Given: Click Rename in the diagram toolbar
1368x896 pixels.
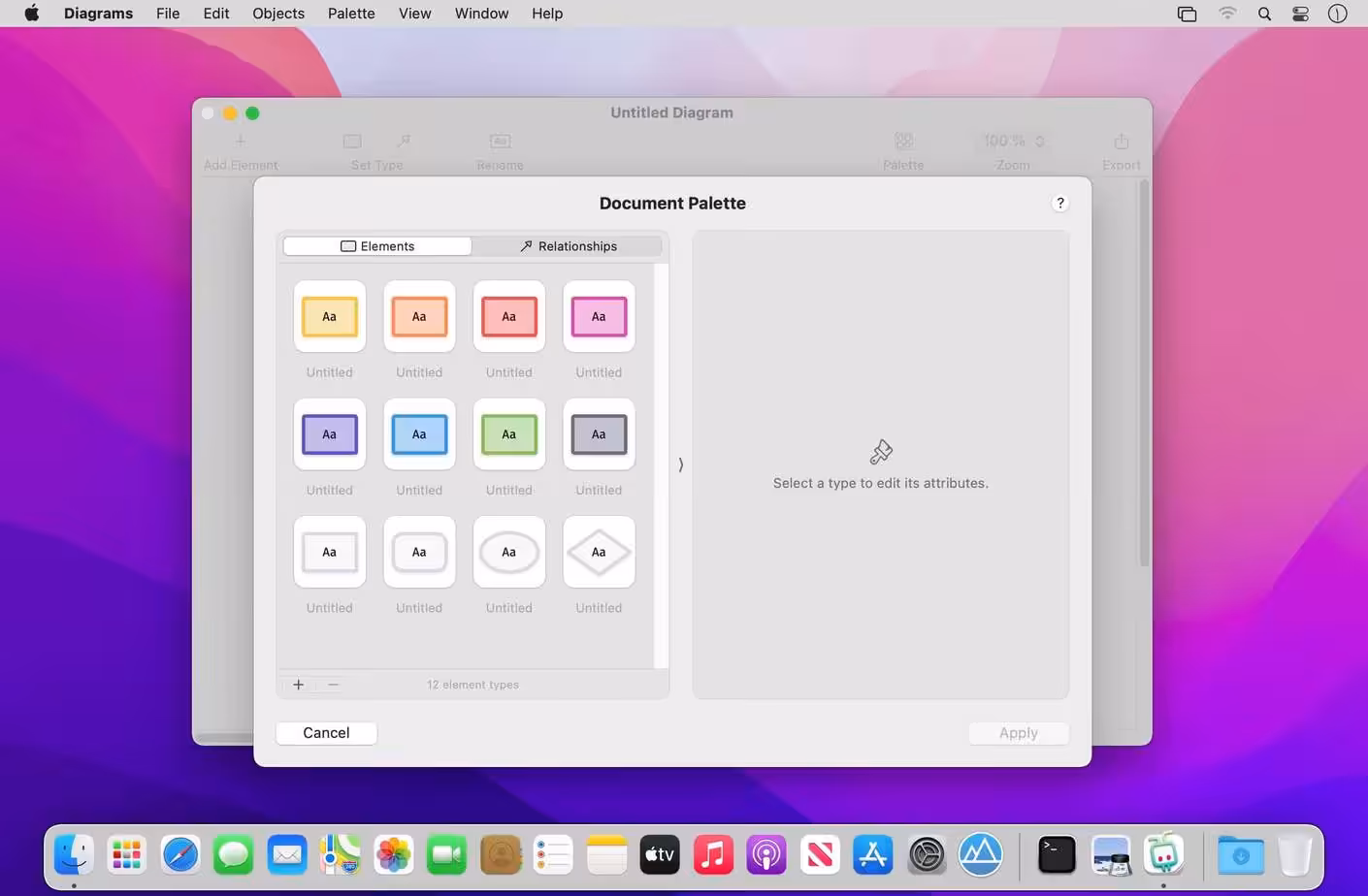Looking at the screenshot, I should (500, 151).
